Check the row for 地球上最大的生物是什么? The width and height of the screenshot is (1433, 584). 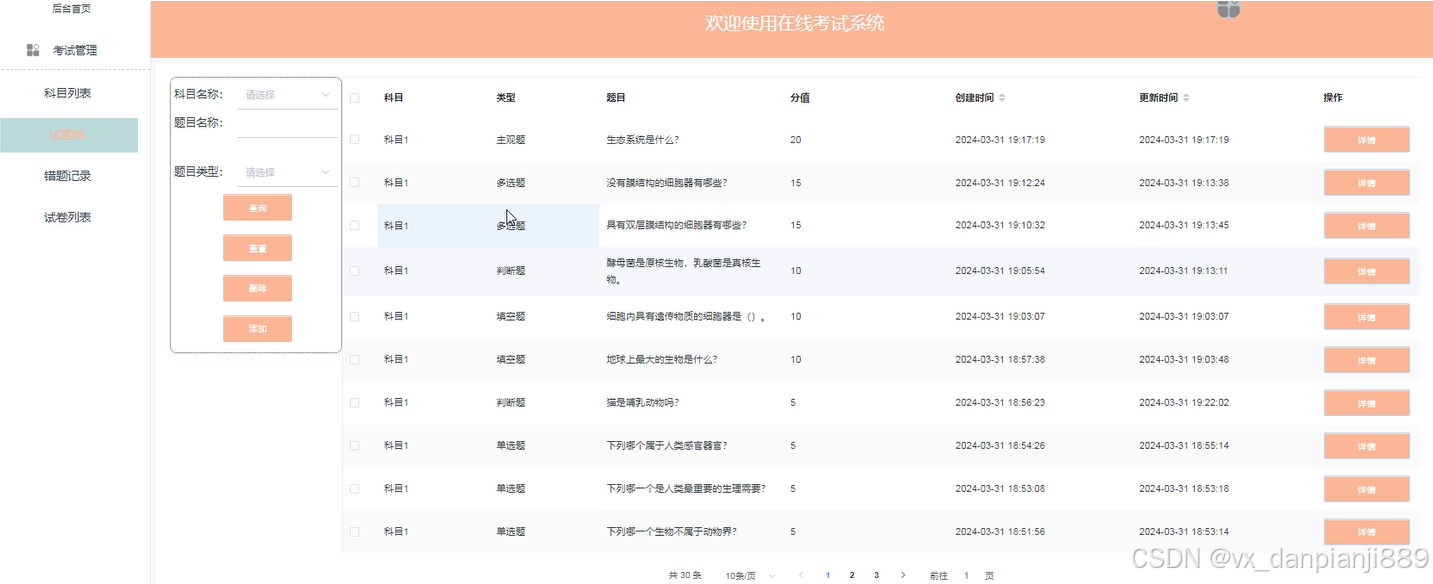point(355,359)
